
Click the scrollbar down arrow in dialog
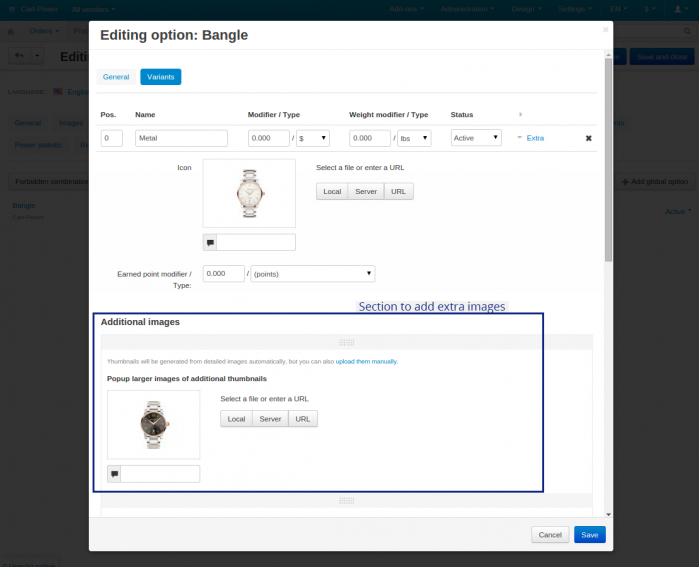(x=608, y=514)
